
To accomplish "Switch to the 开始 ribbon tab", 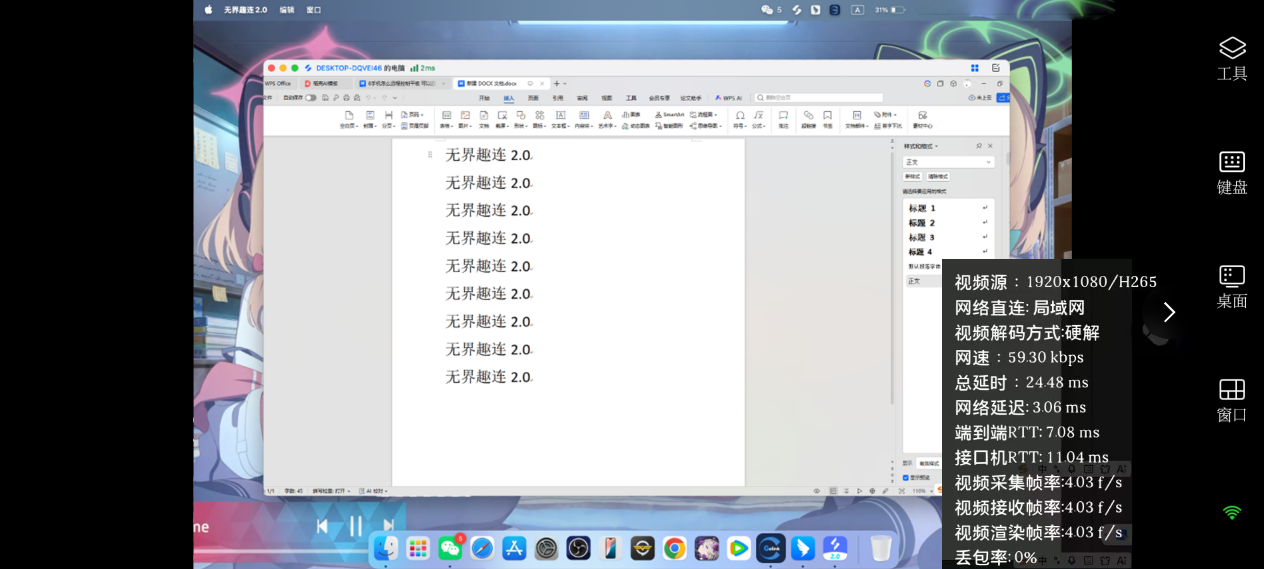I will click(x=484, y=98).
